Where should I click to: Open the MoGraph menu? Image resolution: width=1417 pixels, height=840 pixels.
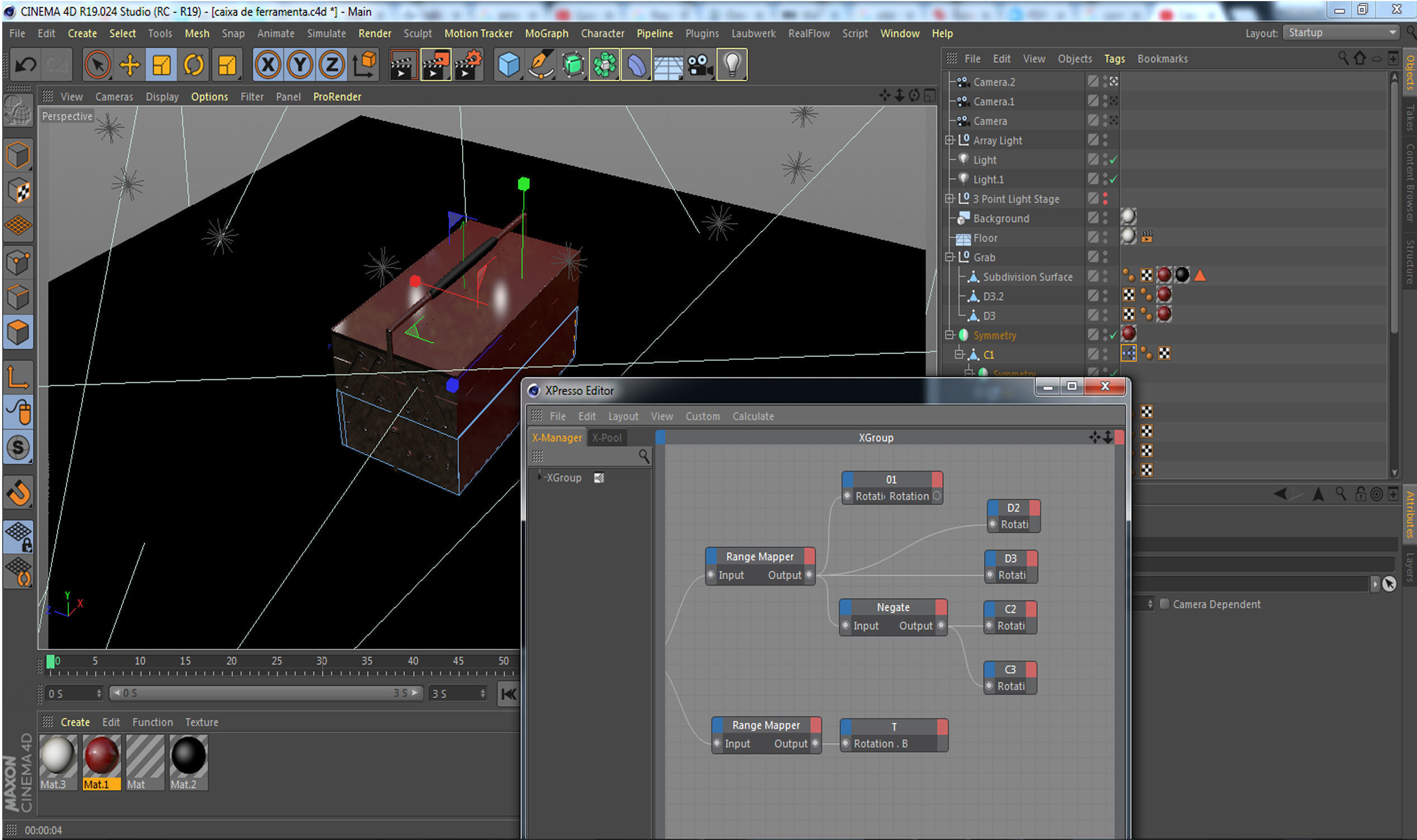pos(546,34)
